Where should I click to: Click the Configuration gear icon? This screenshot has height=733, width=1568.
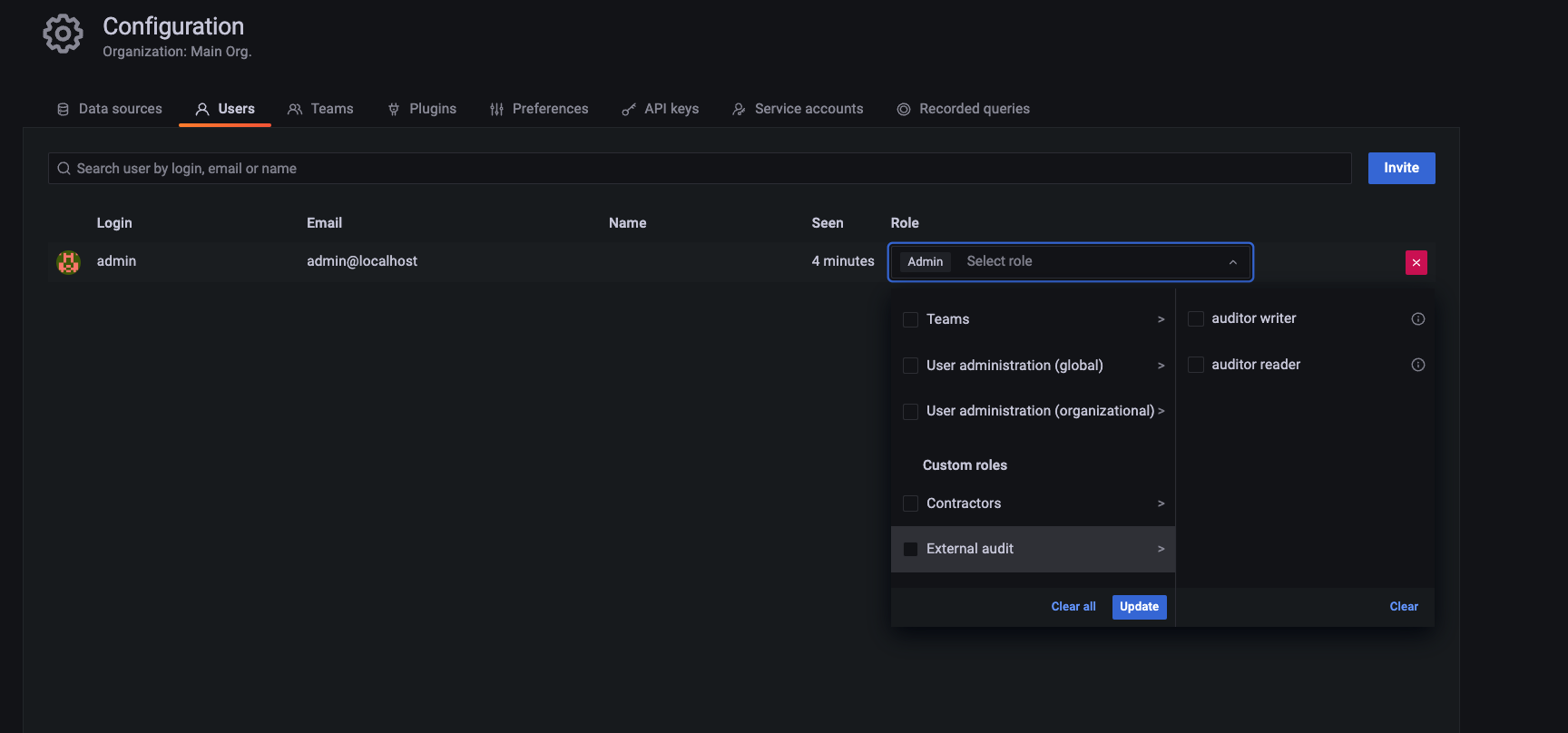(x=63, y=34)
